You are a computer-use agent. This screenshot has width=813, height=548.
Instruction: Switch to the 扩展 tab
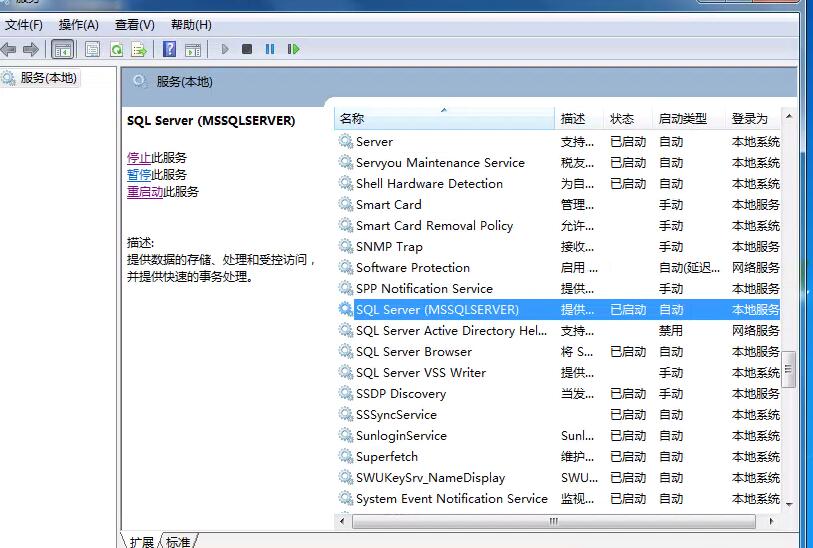[142, 542]
